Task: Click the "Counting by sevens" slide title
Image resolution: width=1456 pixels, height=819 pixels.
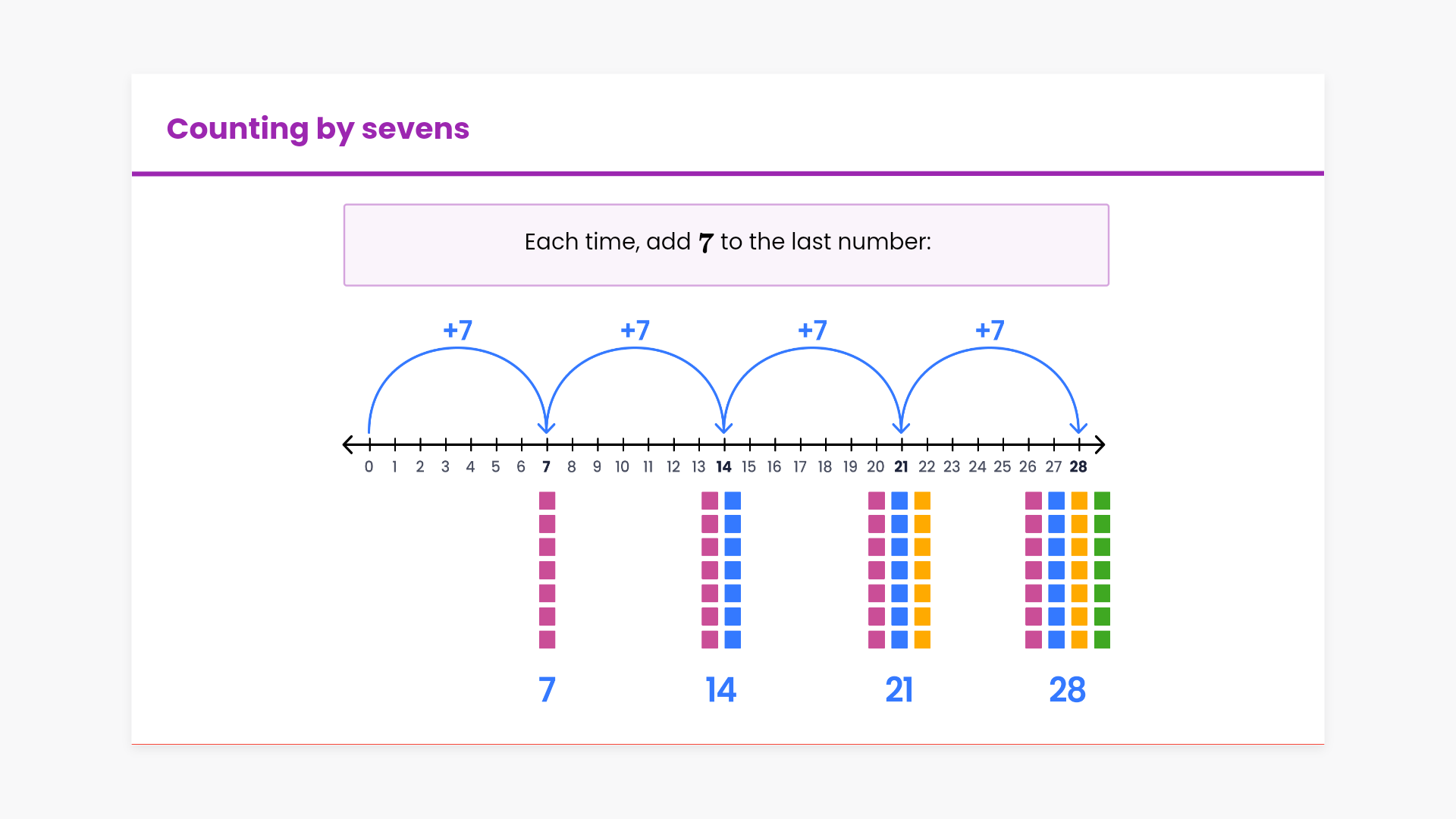Action: [318, 129]
